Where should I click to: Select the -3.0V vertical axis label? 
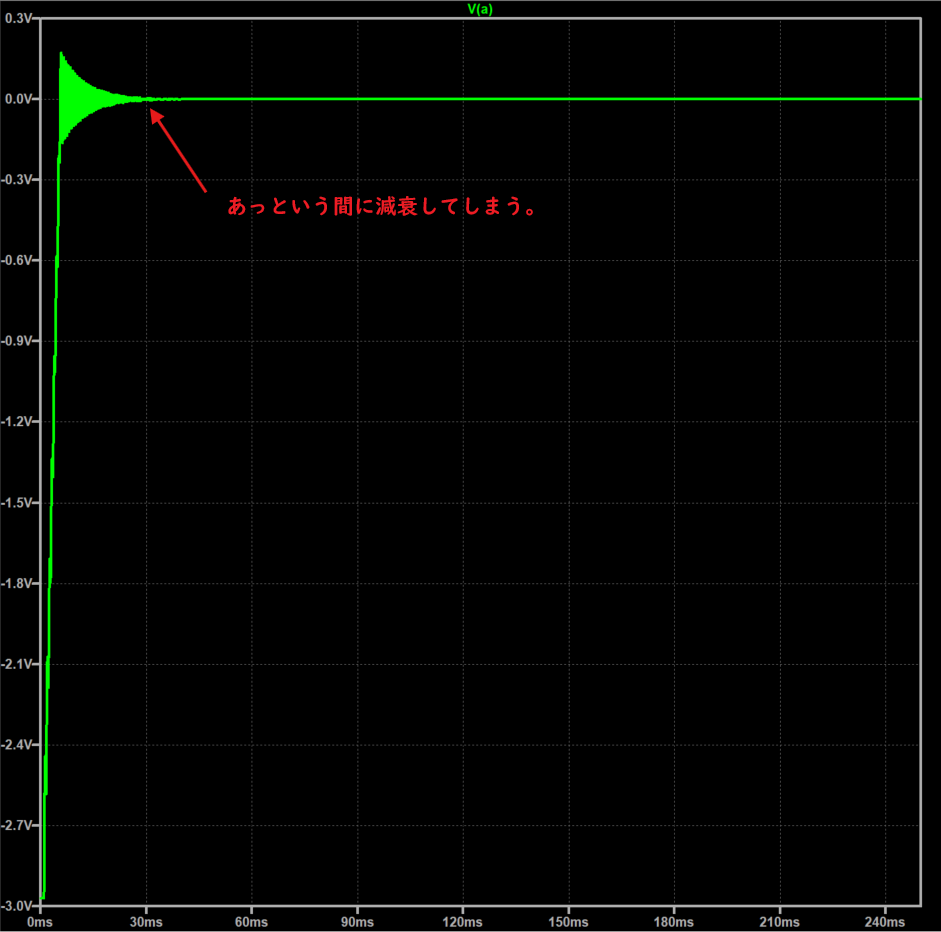(18, 905)
